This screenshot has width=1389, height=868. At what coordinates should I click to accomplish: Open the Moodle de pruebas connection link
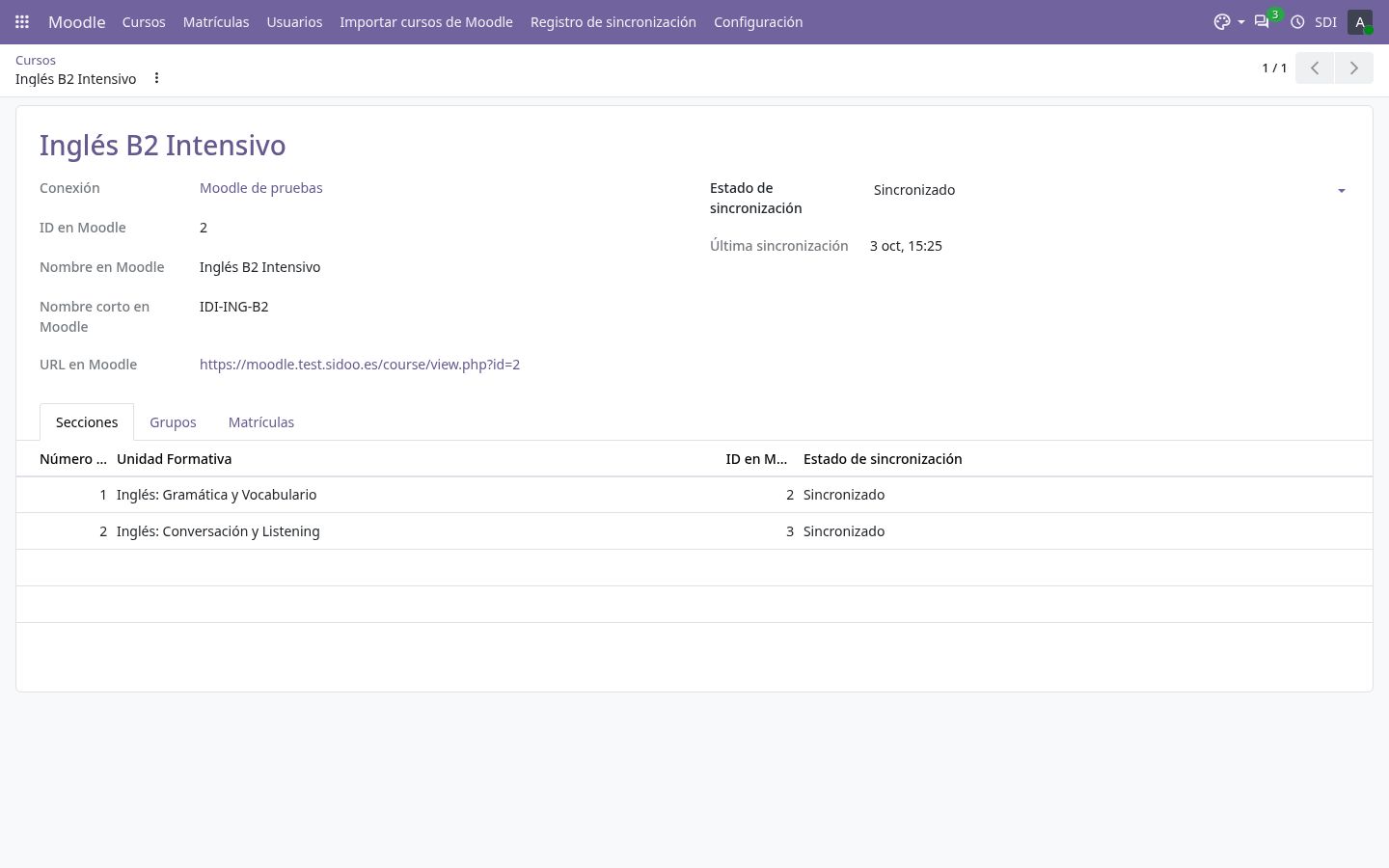pyautogui.click(x=261, y=188)
